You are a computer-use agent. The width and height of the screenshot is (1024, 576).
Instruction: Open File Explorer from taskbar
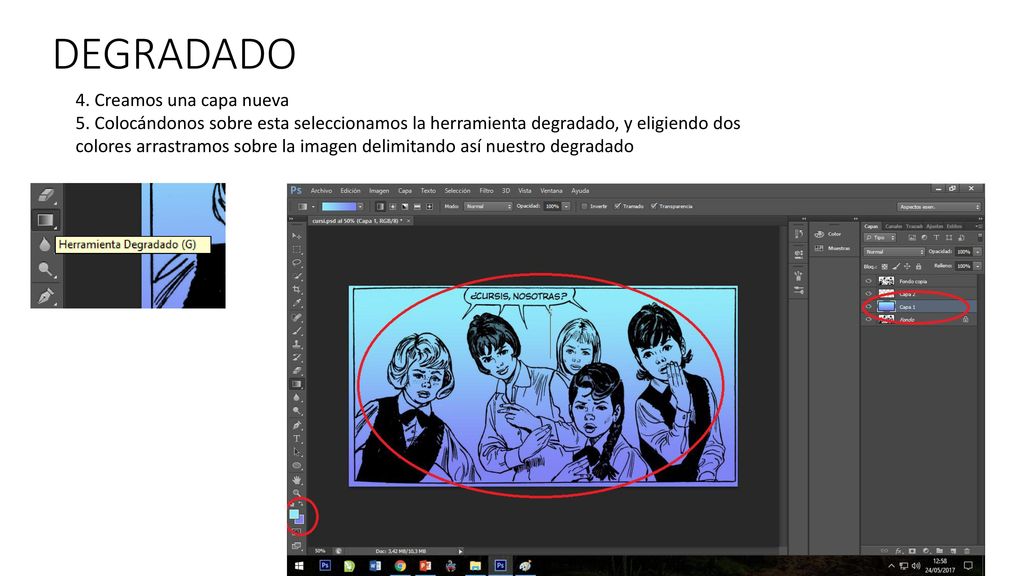pos(475,566)
